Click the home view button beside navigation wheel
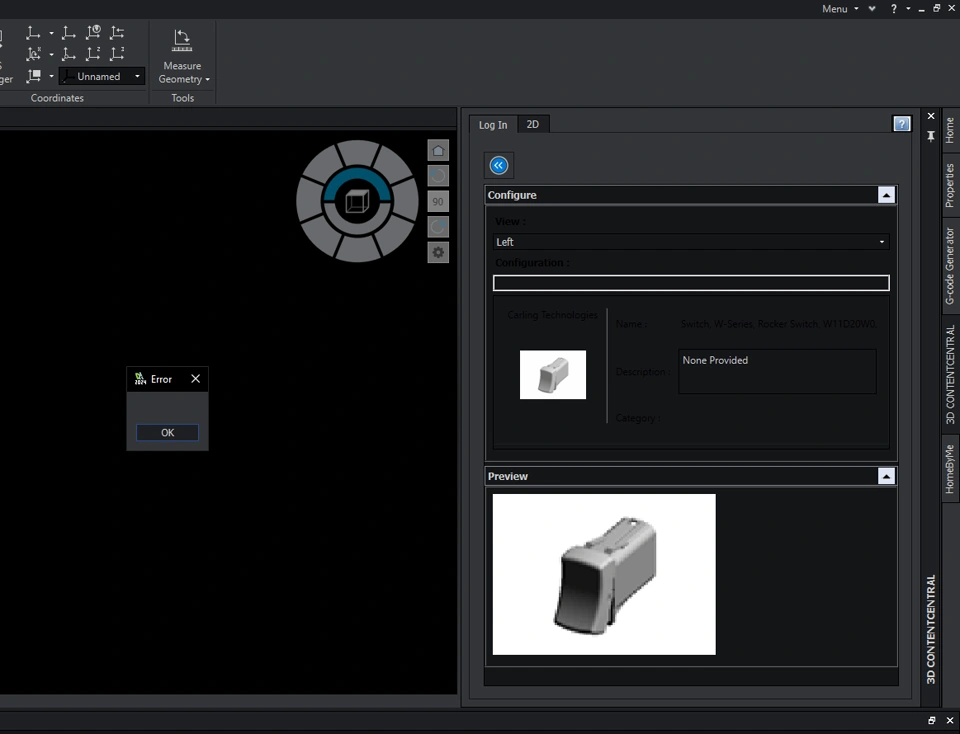The image size is (960, 734). click(438, 151)
